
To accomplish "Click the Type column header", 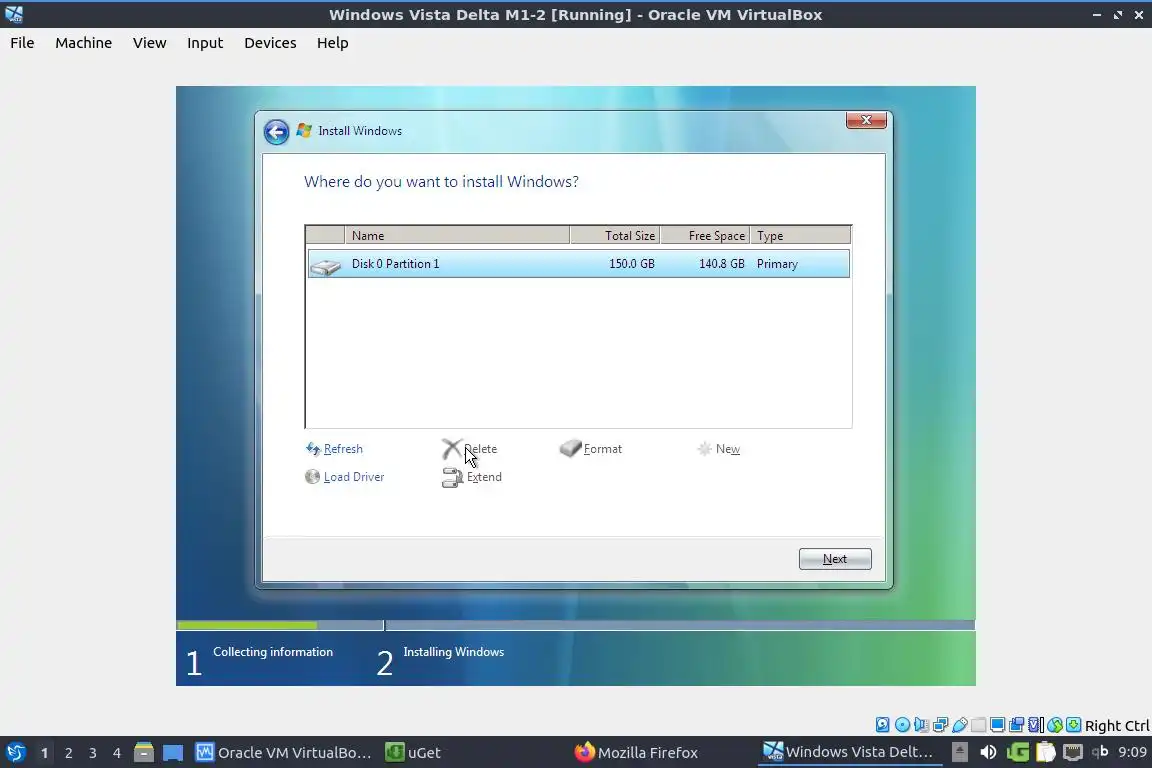I will tap(800, 235).
